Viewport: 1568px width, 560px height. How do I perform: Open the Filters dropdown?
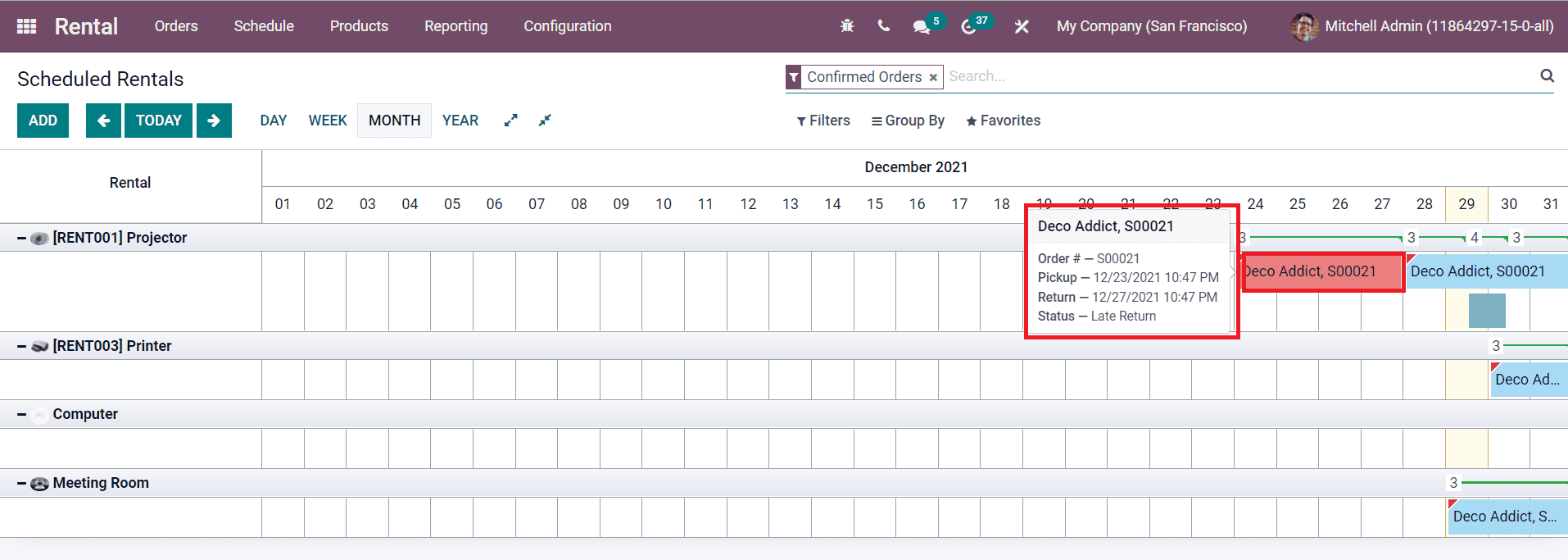coord(823,121)
